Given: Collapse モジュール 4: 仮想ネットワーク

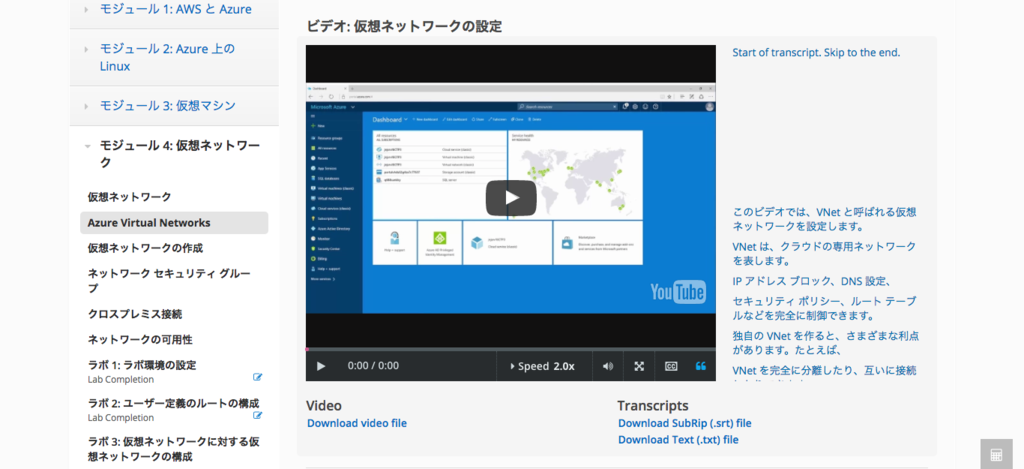Looking at the screenshot, I should [x=174, y=154].
